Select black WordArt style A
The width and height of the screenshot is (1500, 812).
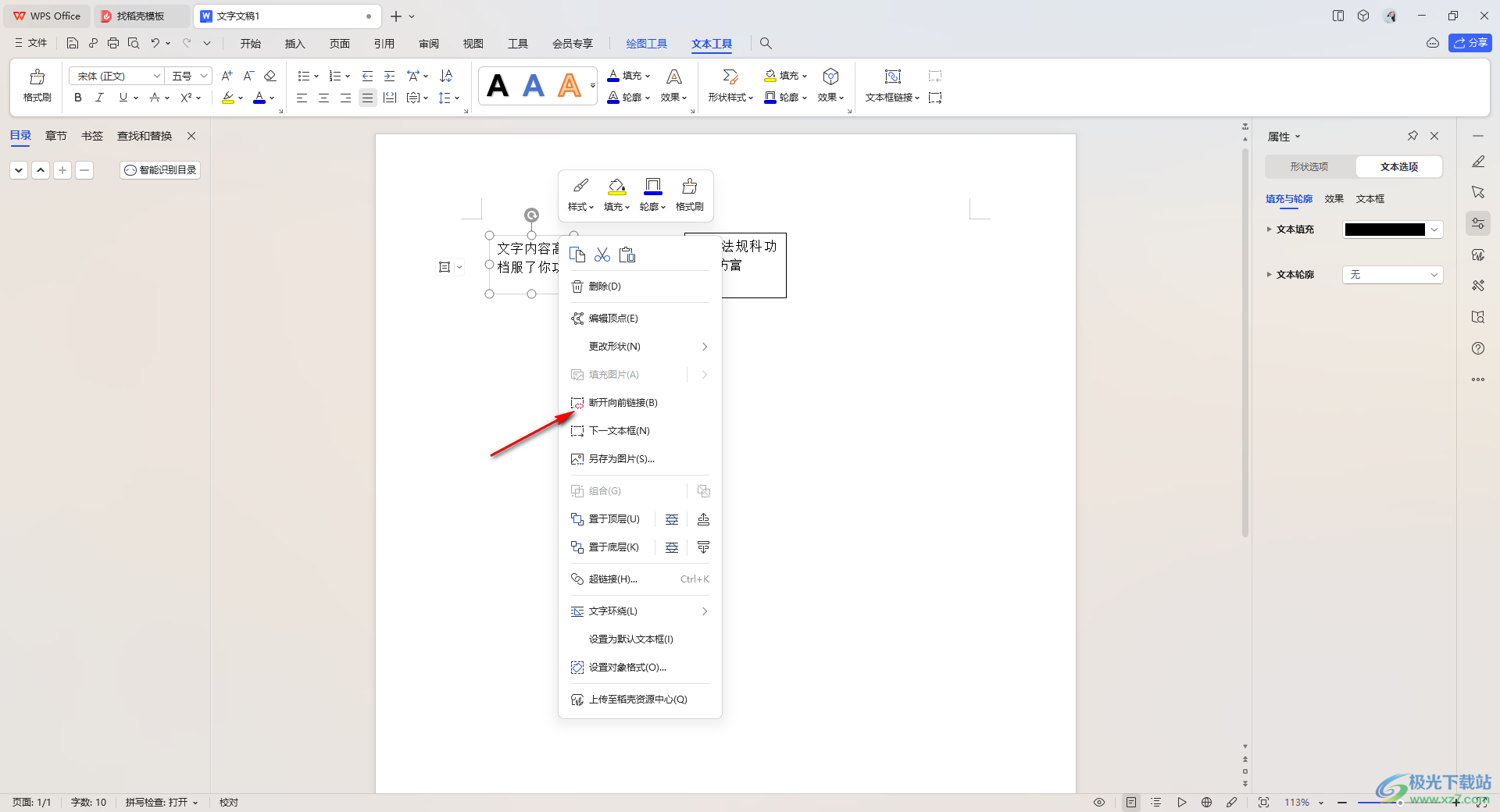[x=498, y=86]
